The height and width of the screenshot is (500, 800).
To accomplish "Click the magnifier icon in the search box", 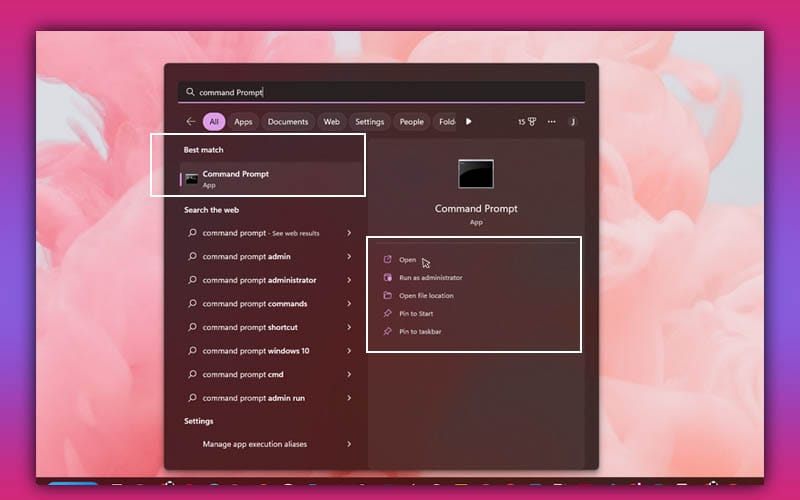I will pyautogui.click(x=190, y=92).
